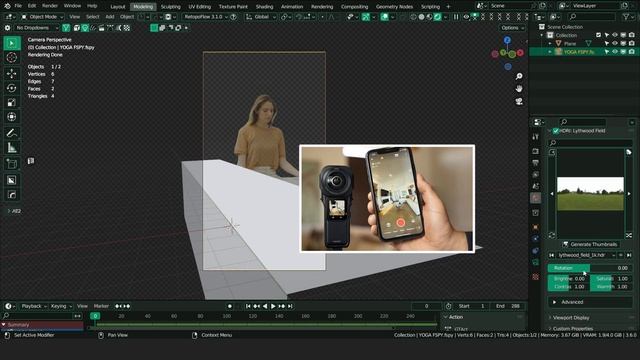Image resolution: width=640 pixels, height=360 pixels.
Task: Click the random HDRI shuffle icon
Action: 629,236
